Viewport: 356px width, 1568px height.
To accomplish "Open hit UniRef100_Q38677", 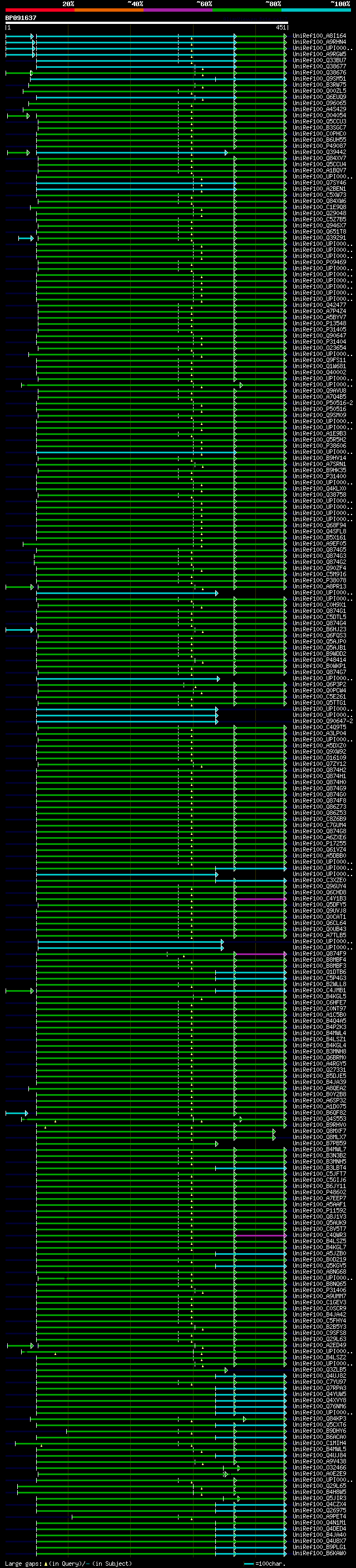I will pyautogui.click(x=319, y=66).
